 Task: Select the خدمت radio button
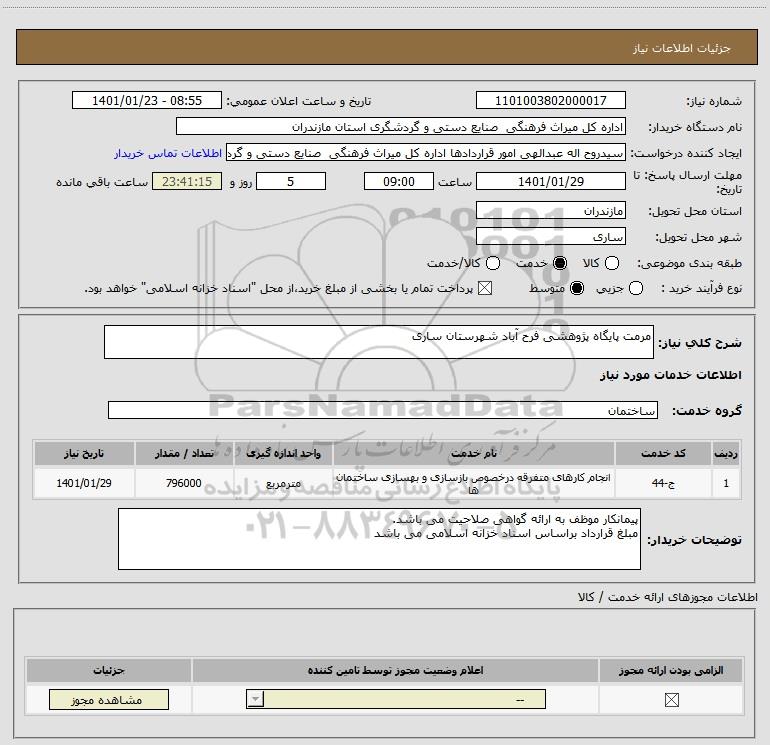[x=559, y=263]
